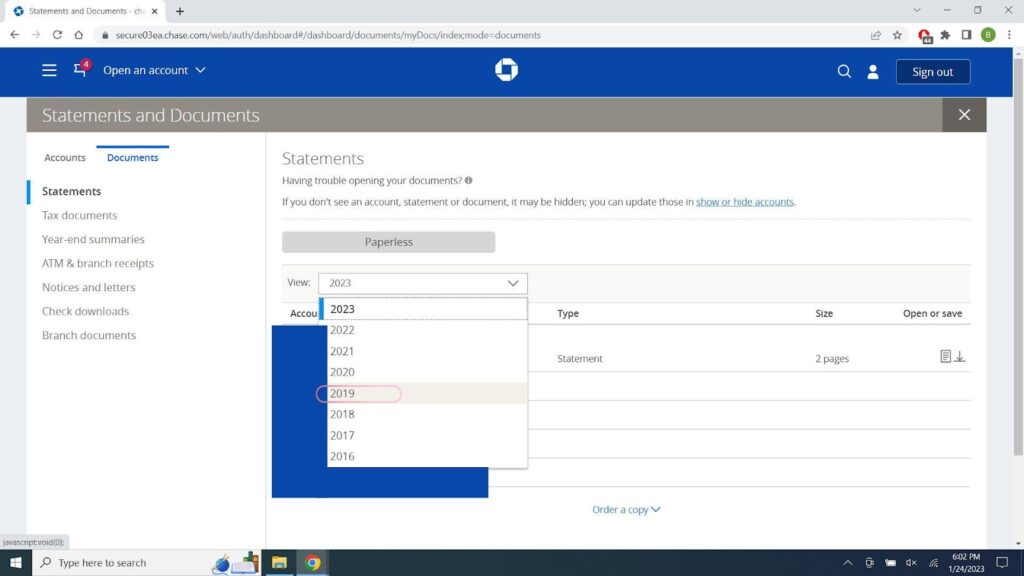This screenshot has height=576, width=1024.
Task: Choose 2021 in the year list
Action: pyautogui.click(x=343, y=351)
